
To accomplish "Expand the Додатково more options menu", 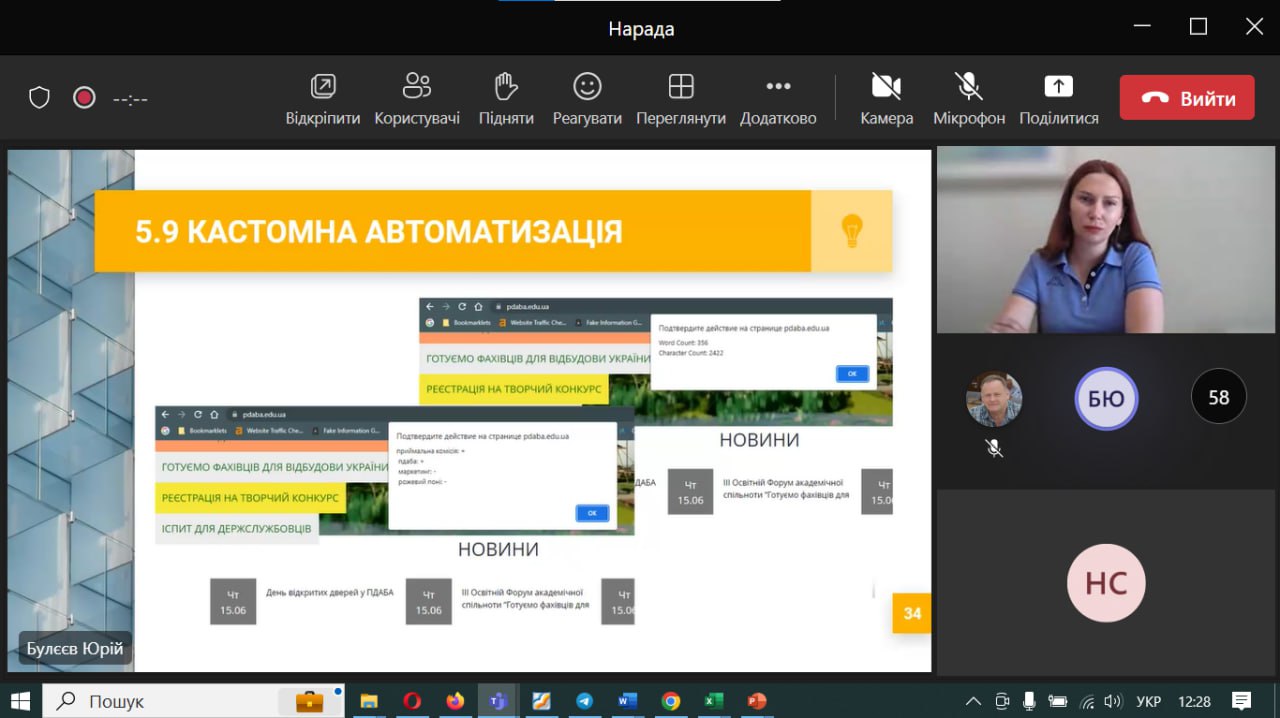I will coord(778,99).
